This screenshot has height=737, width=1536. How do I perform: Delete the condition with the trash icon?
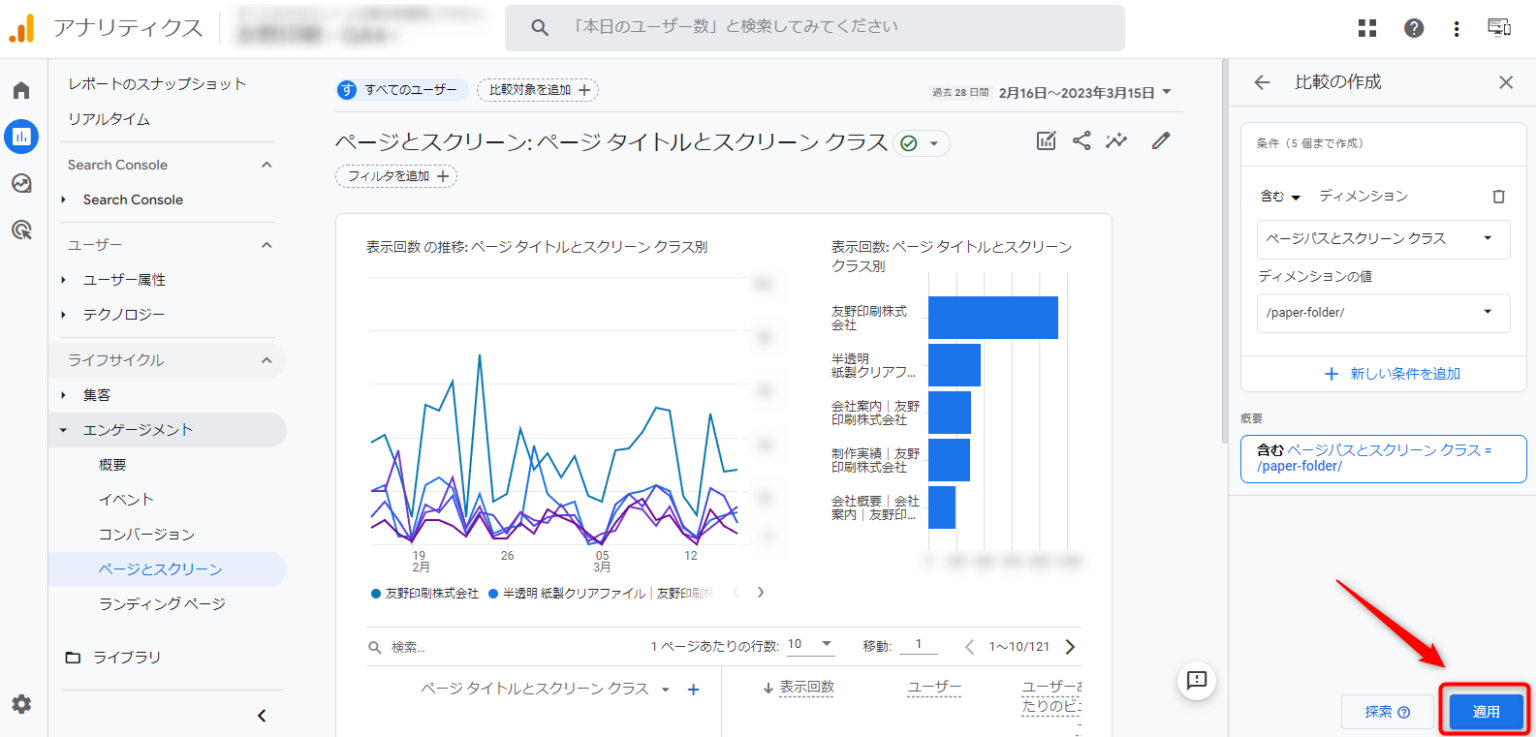tap(1498, 196)
